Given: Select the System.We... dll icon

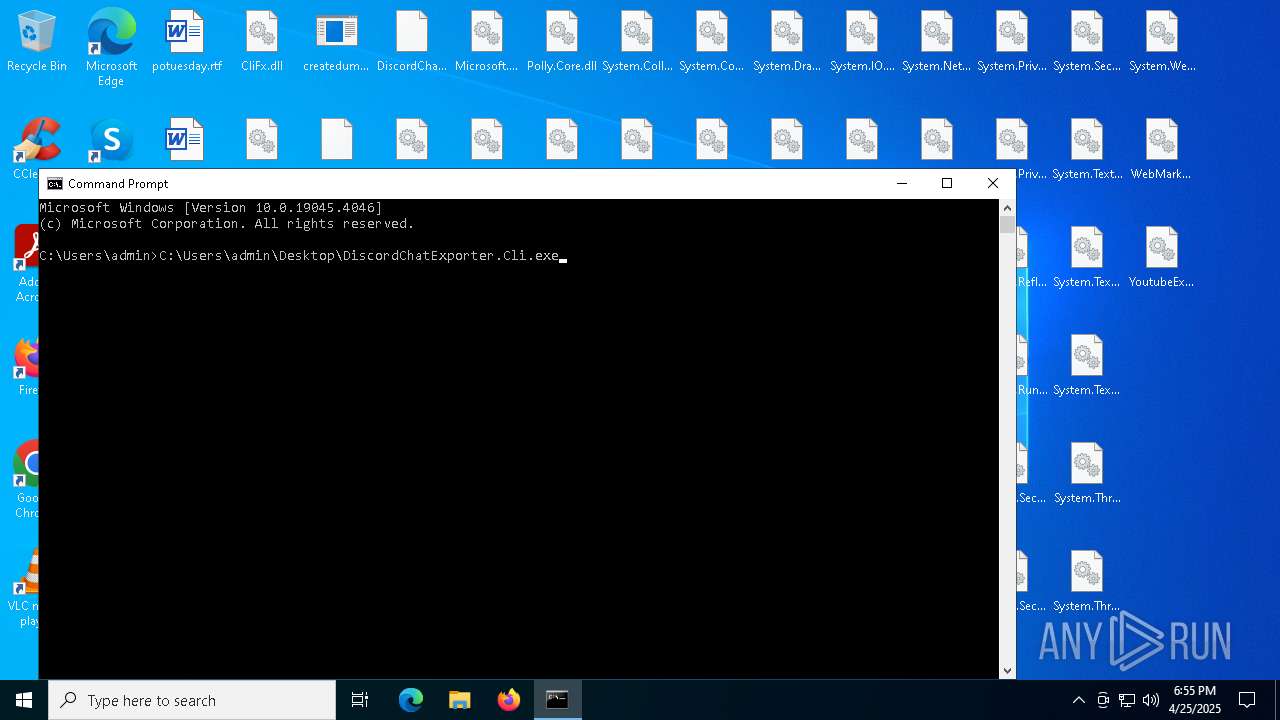Looking at the screenshot, I should 1162,42.
